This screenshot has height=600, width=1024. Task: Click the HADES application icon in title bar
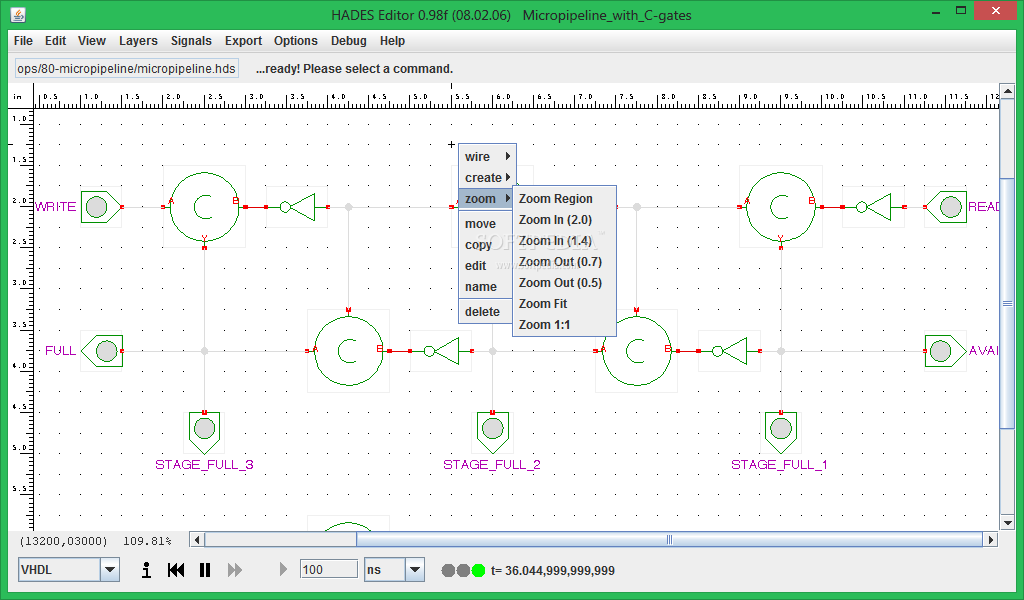[x=18, y=14]
